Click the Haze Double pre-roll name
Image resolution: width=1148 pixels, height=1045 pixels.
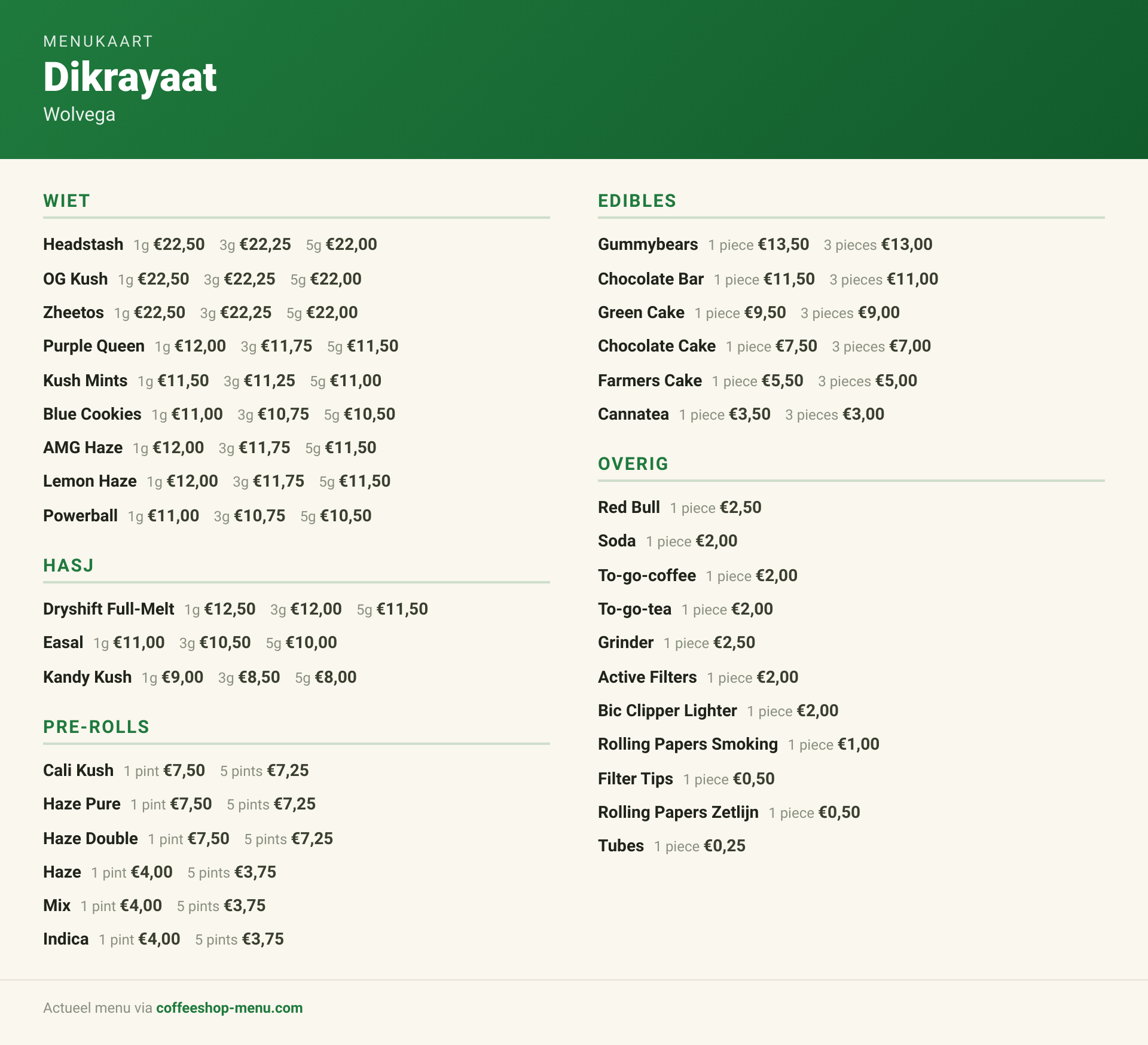point(90,839)
